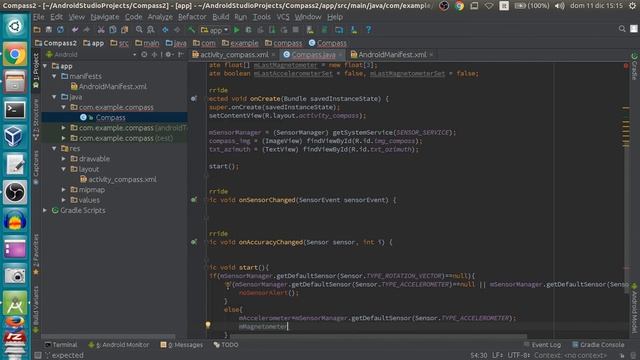The width and height of the screenshot is (640, 360).
Task: Select AndroidManifest.xml in project tree
Action: (113, 87)
